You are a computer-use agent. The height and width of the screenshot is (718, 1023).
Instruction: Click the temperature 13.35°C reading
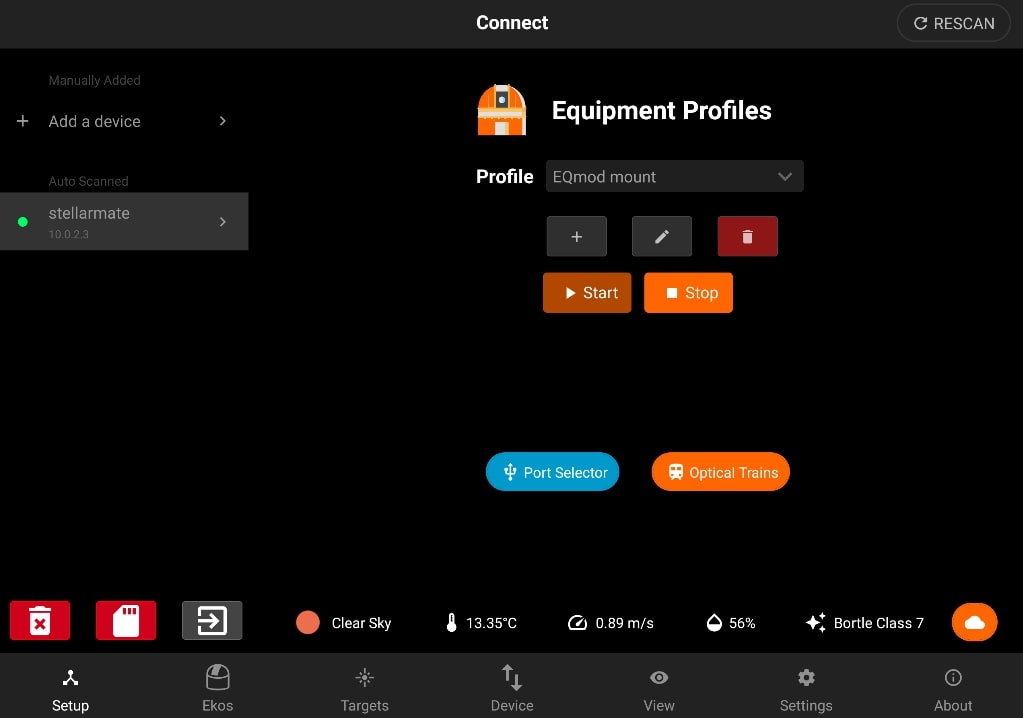(x=491, y=623)
